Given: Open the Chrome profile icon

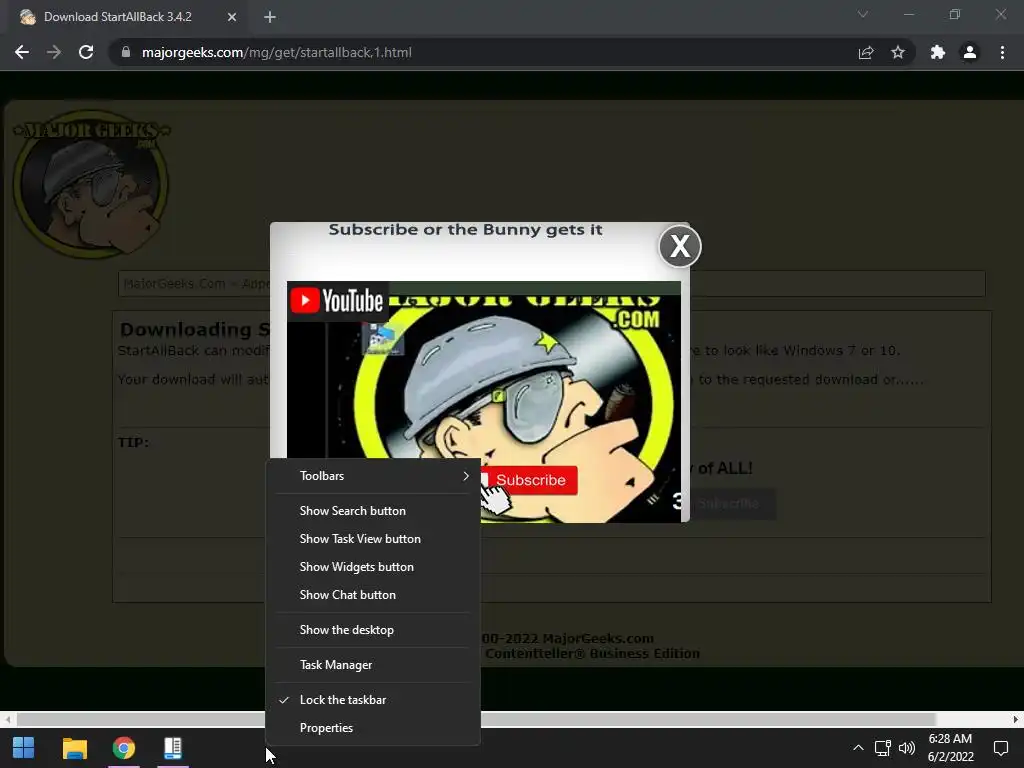Looking at the screenshot, I should [x=970, y=52].
